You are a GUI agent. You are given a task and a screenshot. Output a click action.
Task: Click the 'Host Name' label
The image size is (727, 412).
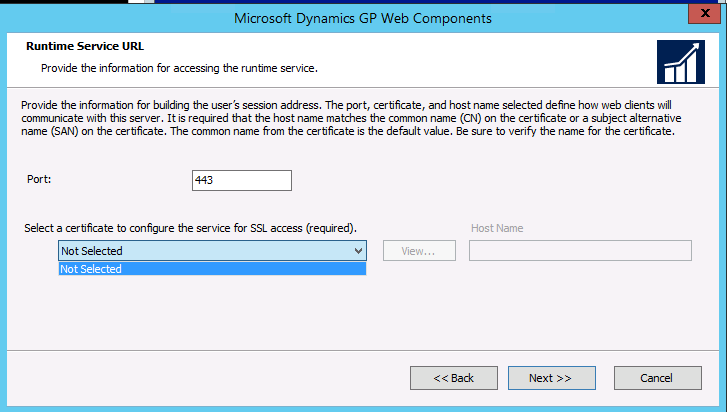tap(496, 228)
